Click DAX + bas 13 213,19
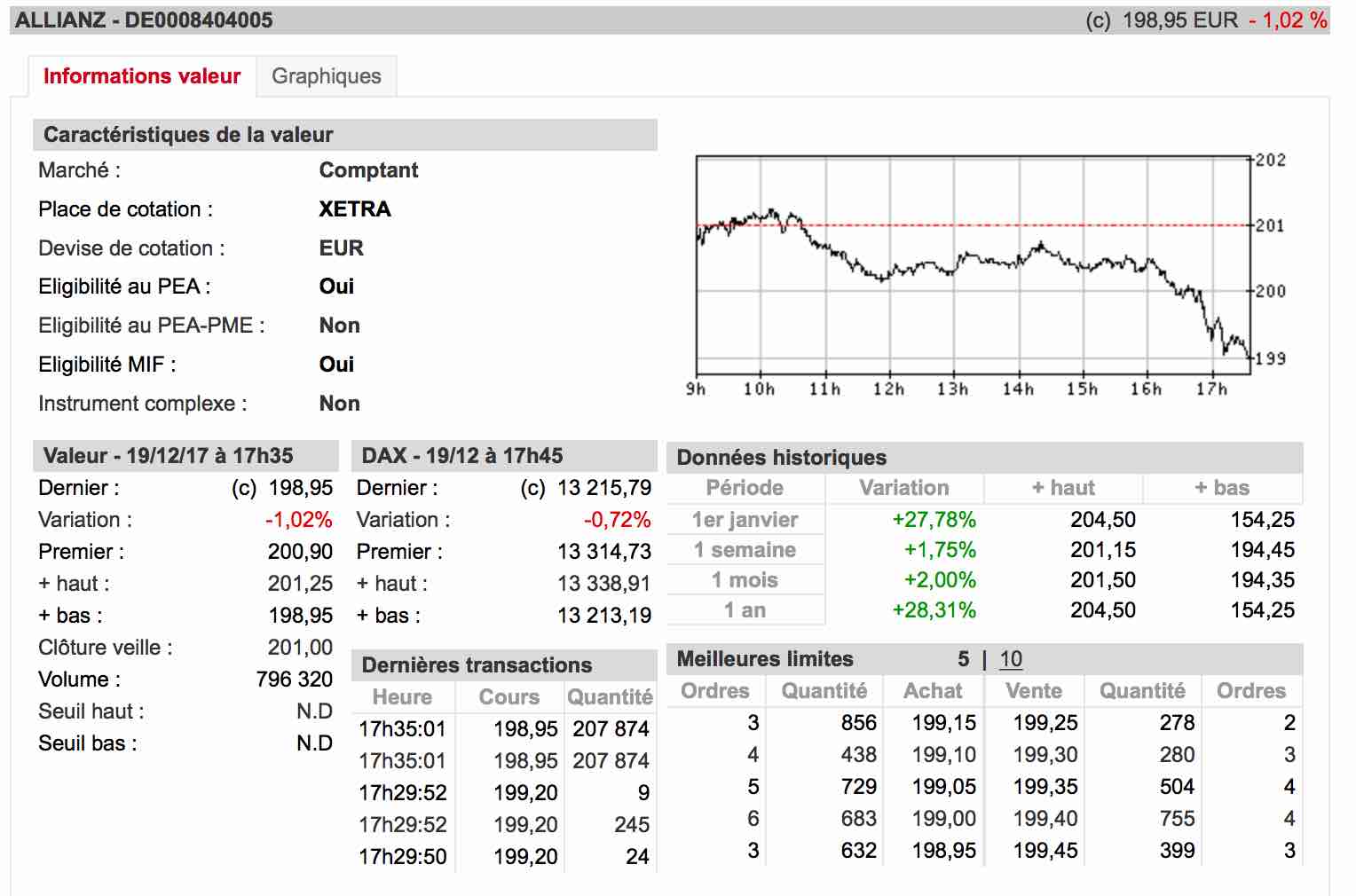 point(604,616)
